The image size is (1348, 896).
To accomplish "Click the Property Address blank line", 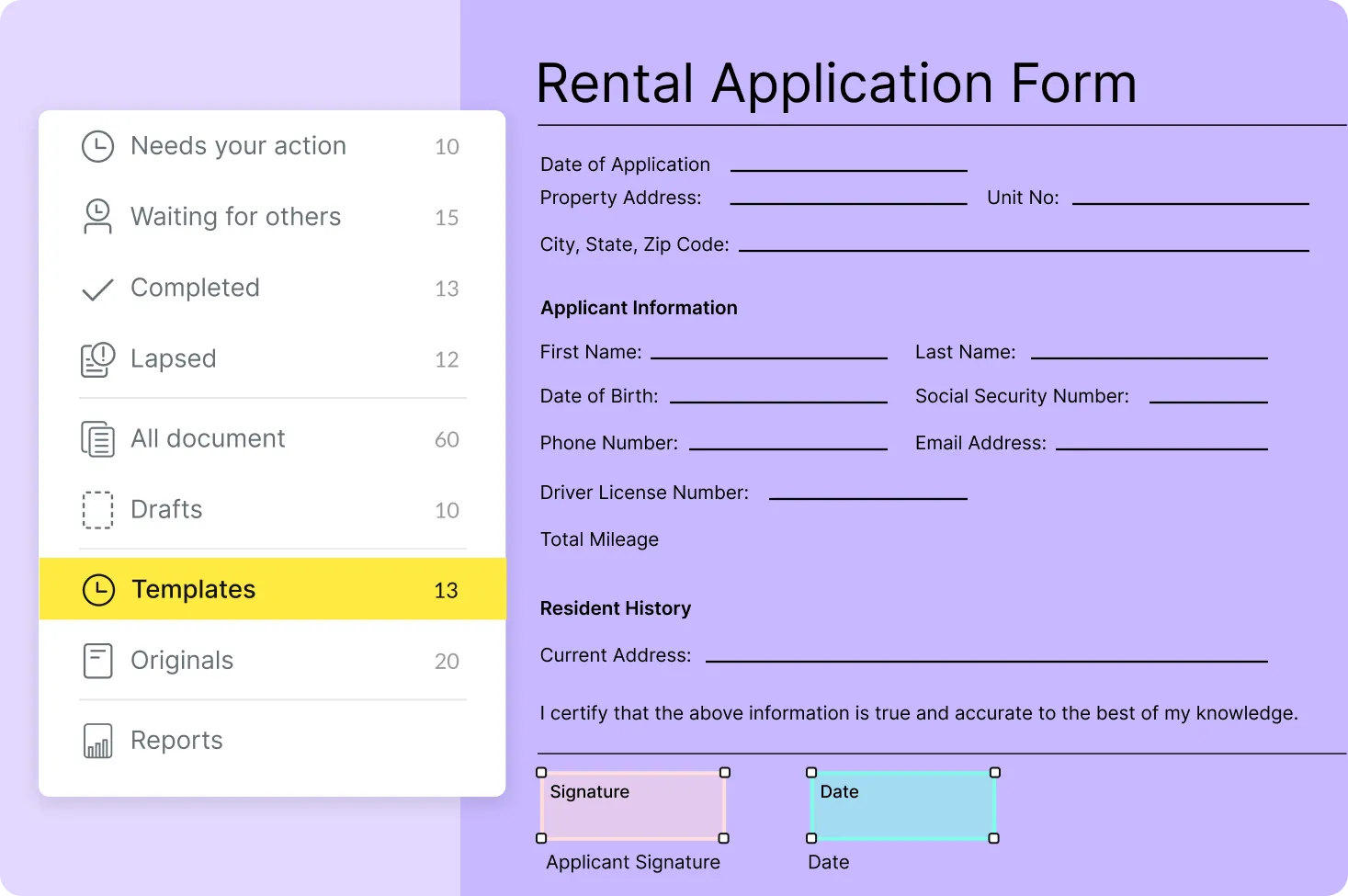I will pyautogui.click(x=849, y=203).
